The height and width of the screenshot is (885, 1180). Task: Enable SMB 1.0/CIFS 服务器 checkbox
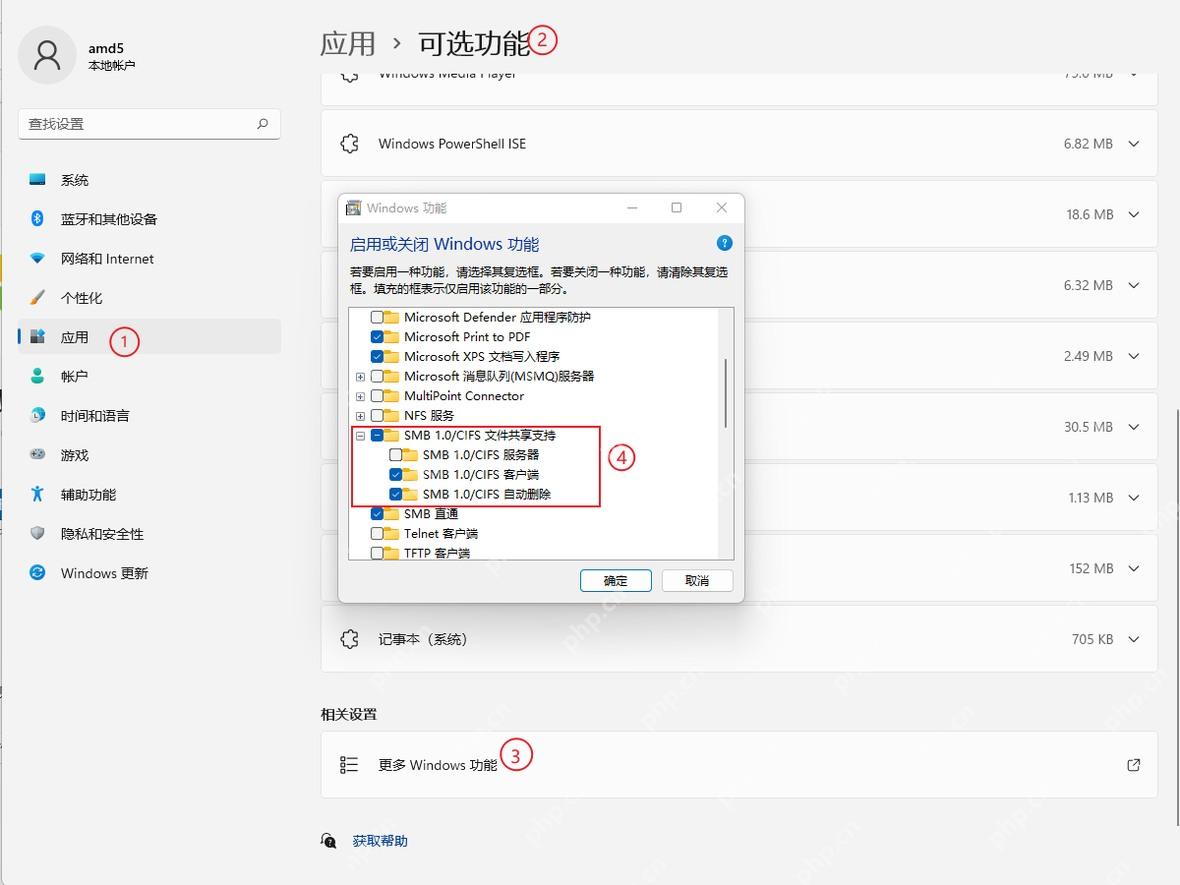tap(395, 455)
